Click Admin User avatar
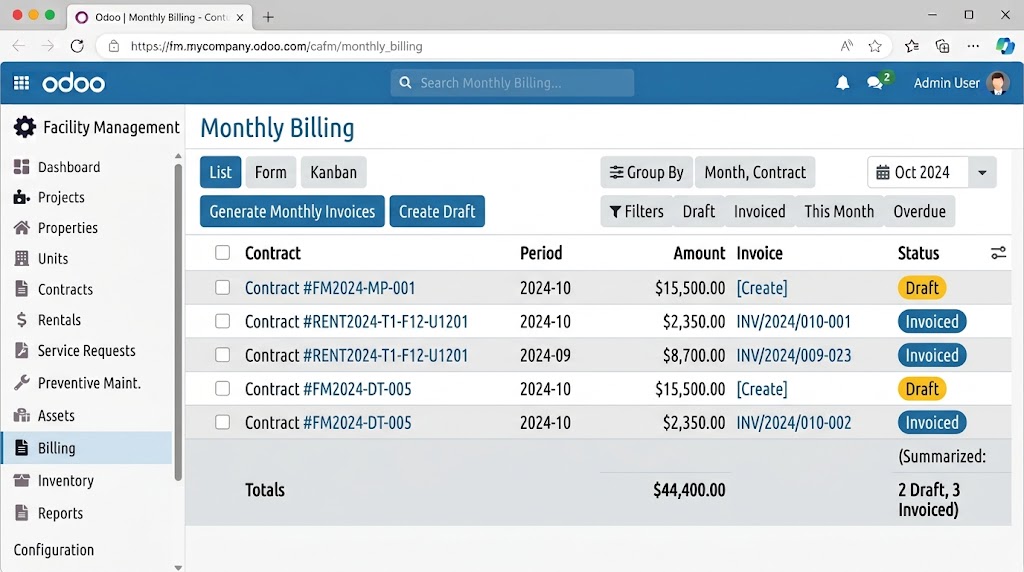 coord(997,83)
